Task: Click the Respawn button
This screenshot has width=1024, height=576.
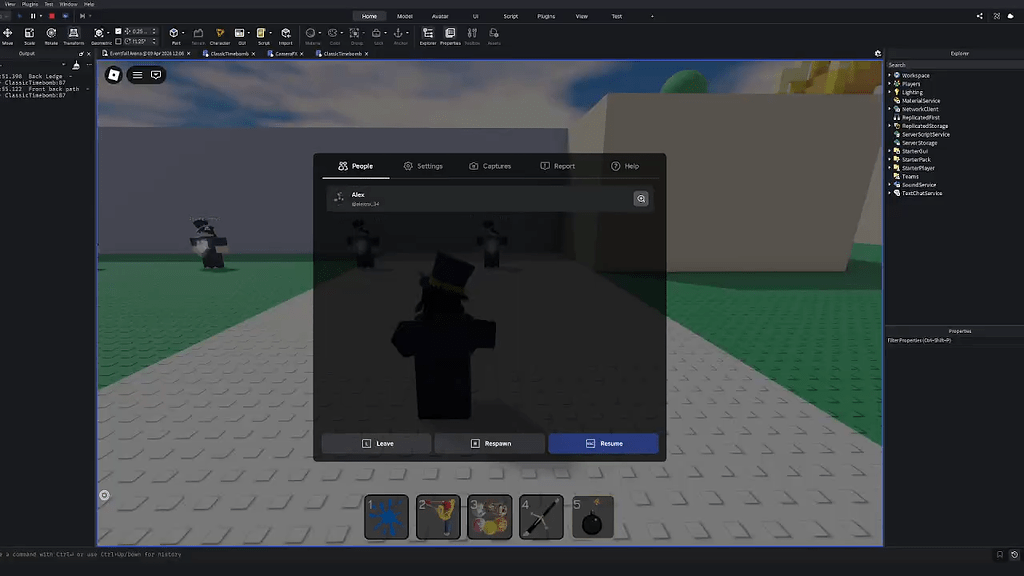Action: pos(490,443)
